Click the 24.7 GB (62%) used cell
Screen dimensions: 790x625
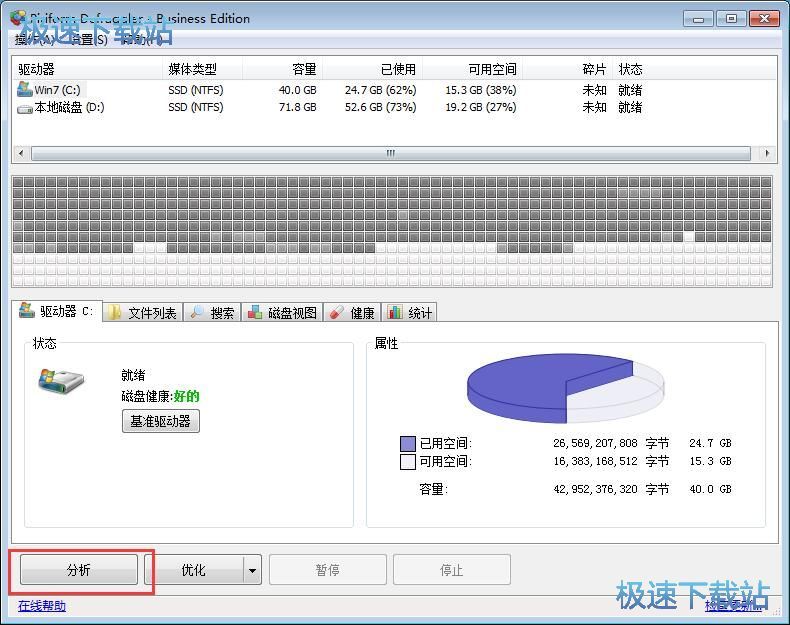point(380,90)
